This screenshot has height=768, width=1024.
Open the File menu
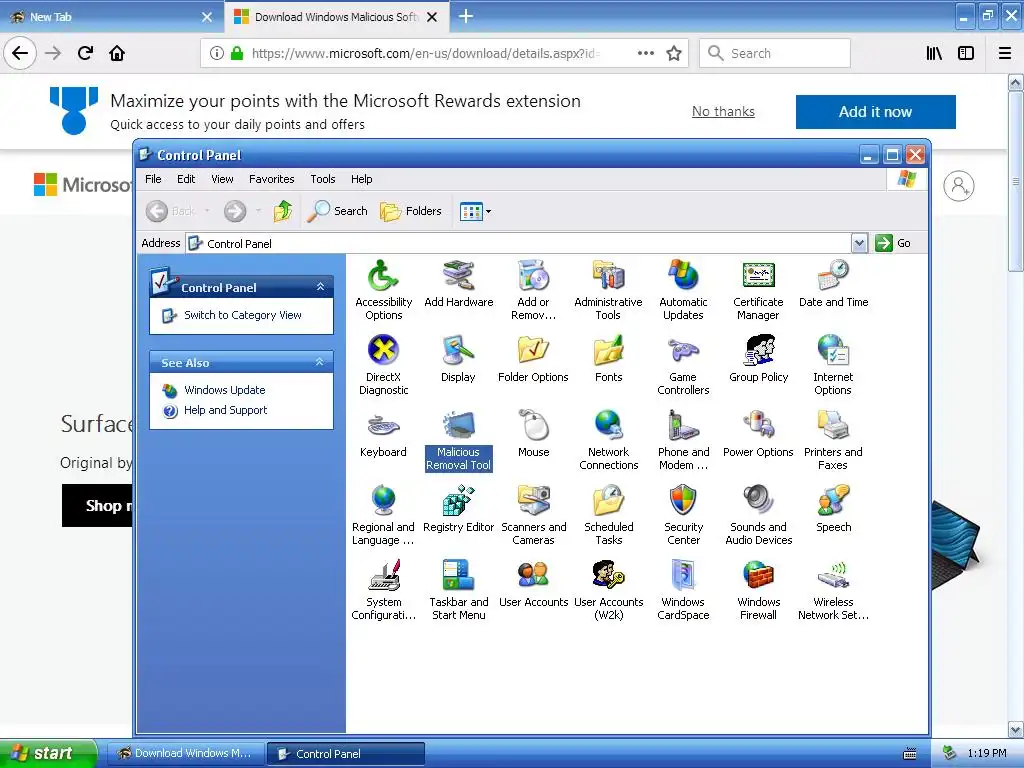coord(153,179)
